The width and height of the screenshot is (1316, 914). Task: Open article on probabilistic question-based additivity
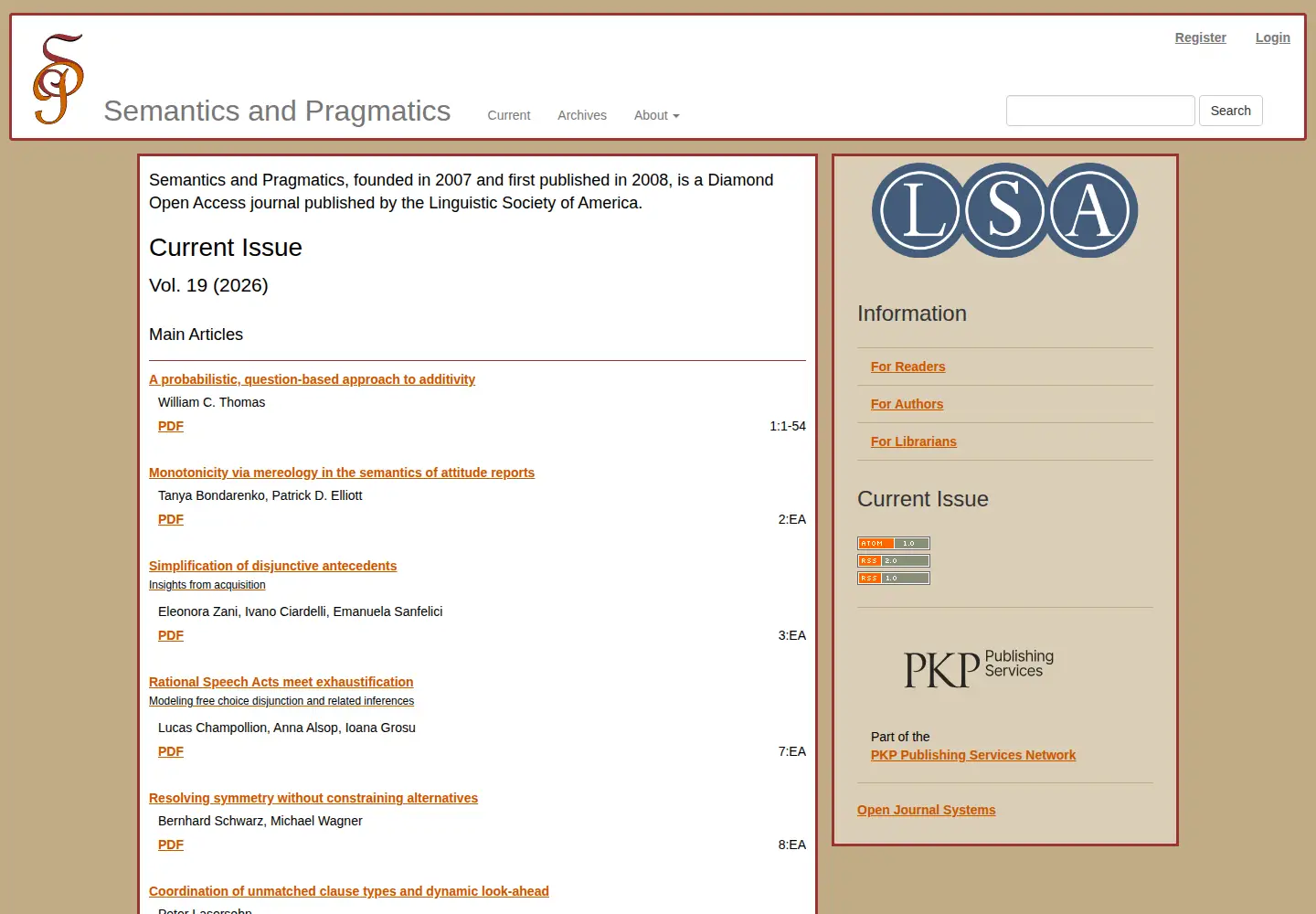[x=312, y=379]
